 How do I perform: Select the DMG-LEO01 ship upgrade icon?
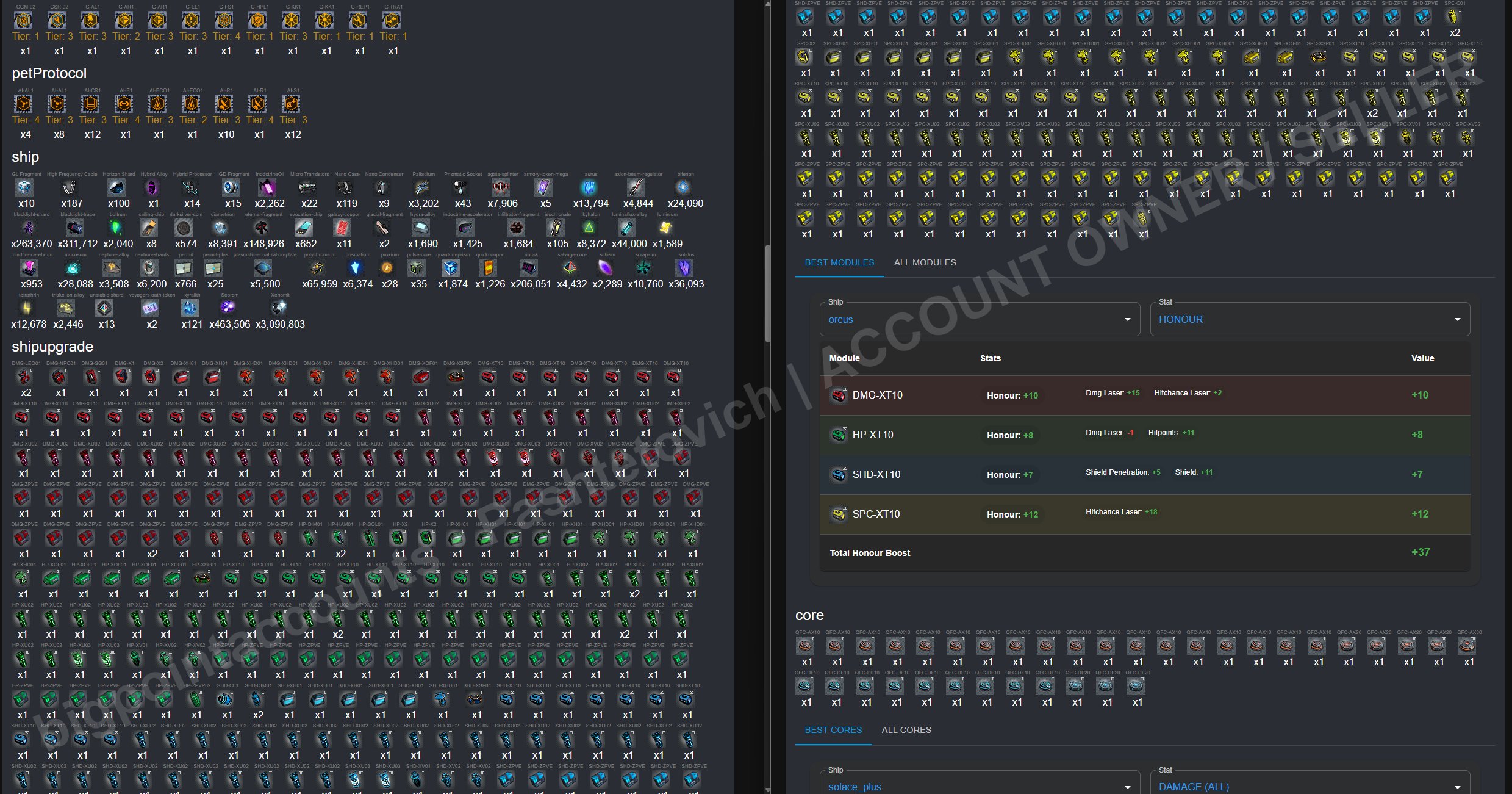tap(25, 377)
